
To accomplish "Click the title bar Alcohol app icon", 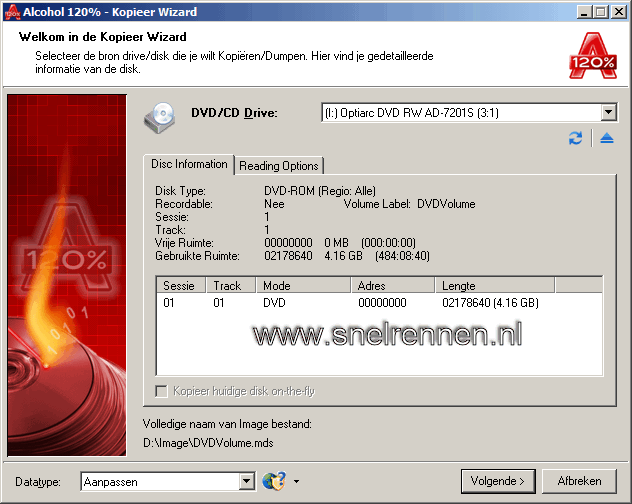I will (12, 12).
